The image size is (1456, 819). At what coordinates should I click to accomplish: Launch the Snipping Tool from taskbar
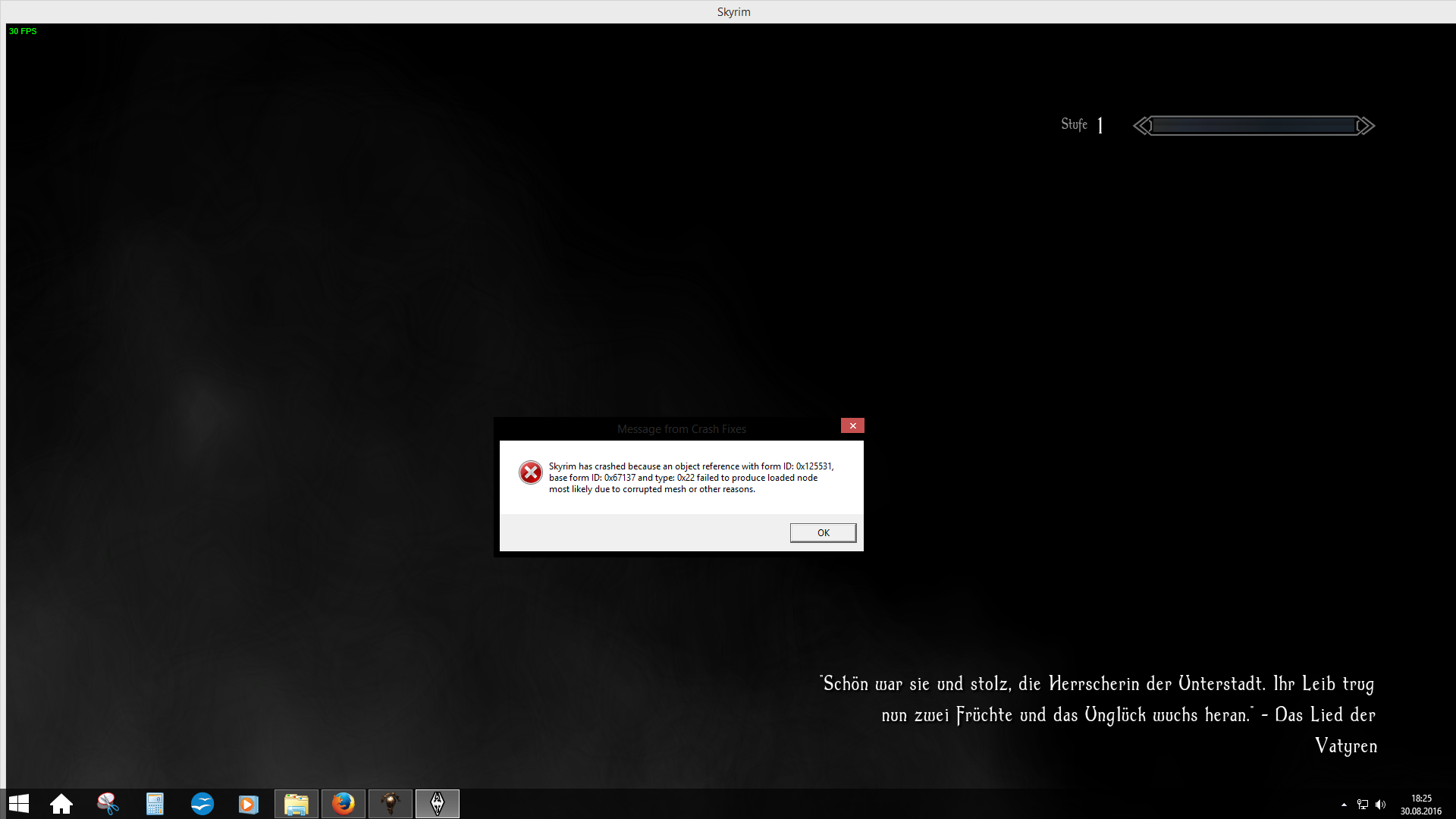[x=108, y=804]
